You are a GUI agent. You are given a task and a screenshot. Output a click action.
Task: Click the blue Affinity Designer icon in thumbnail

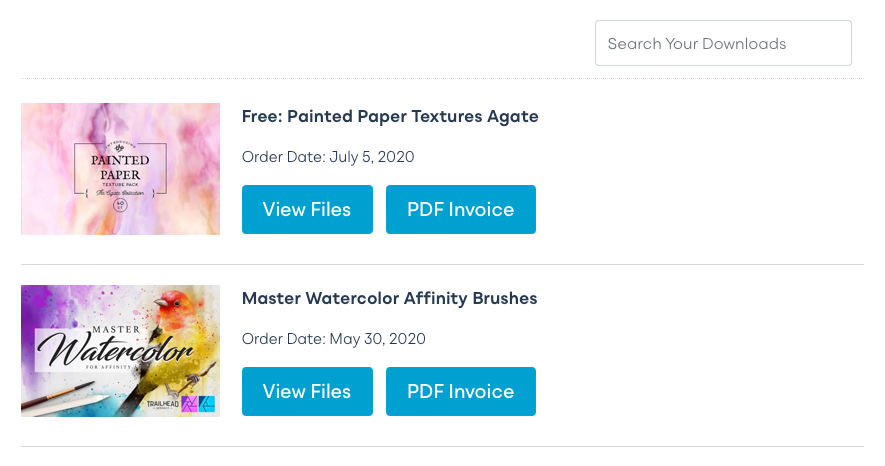pyautogui.click(x=207, y=403)
